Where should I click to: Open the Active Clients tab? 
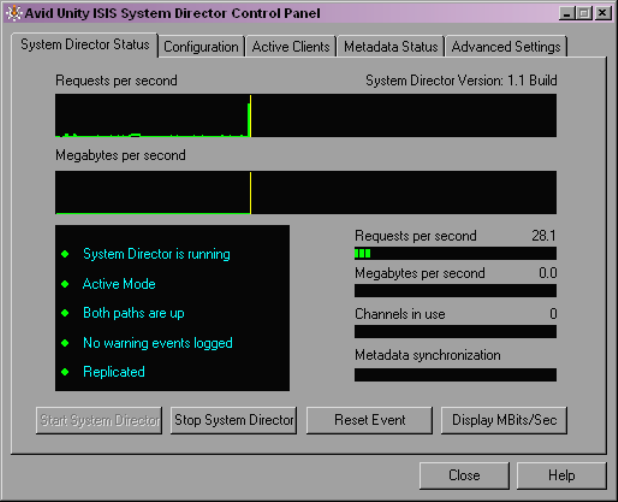[x=290, y=47]
